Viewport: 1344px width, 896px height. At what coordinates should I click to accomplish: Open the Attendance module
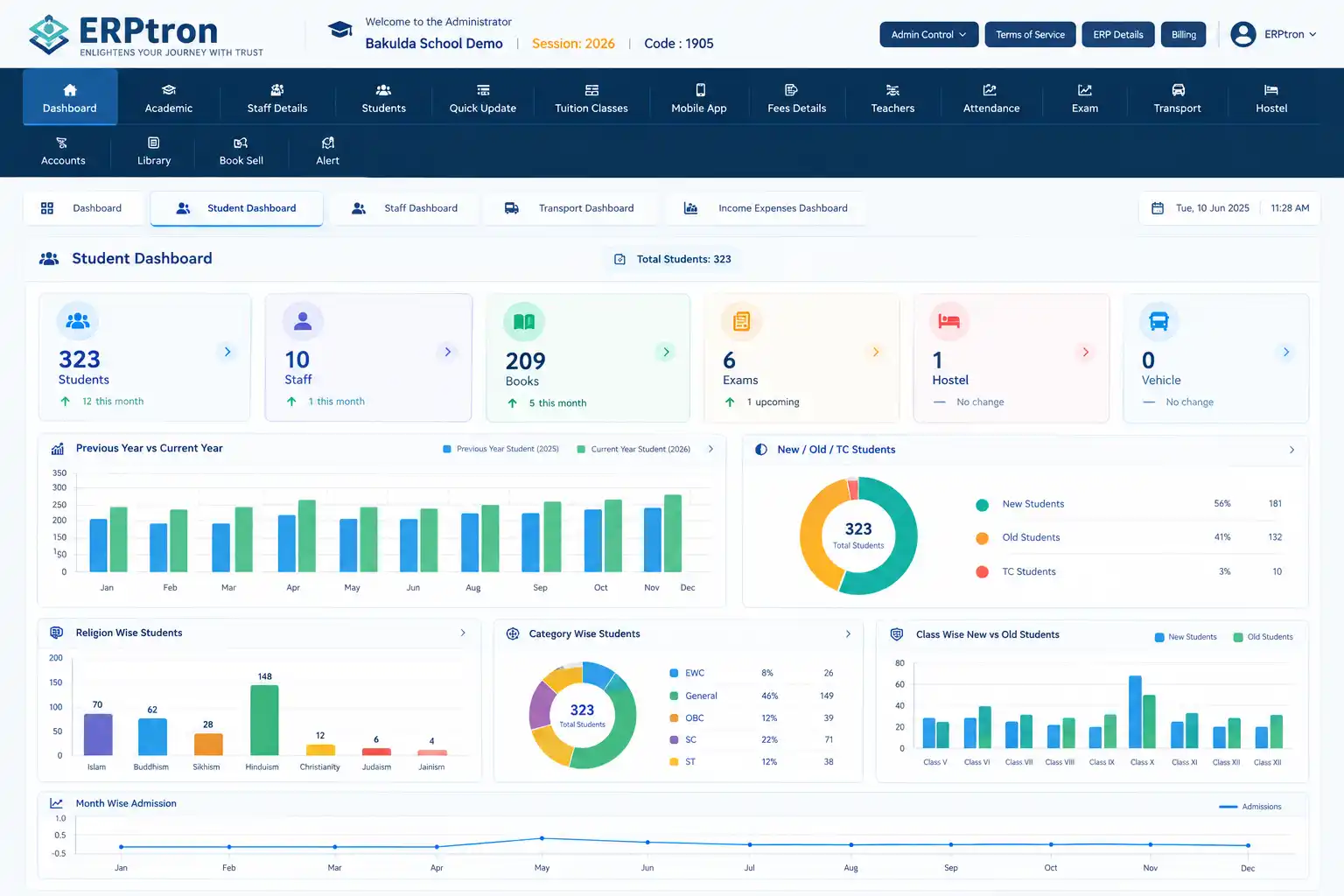click(991, 98)
